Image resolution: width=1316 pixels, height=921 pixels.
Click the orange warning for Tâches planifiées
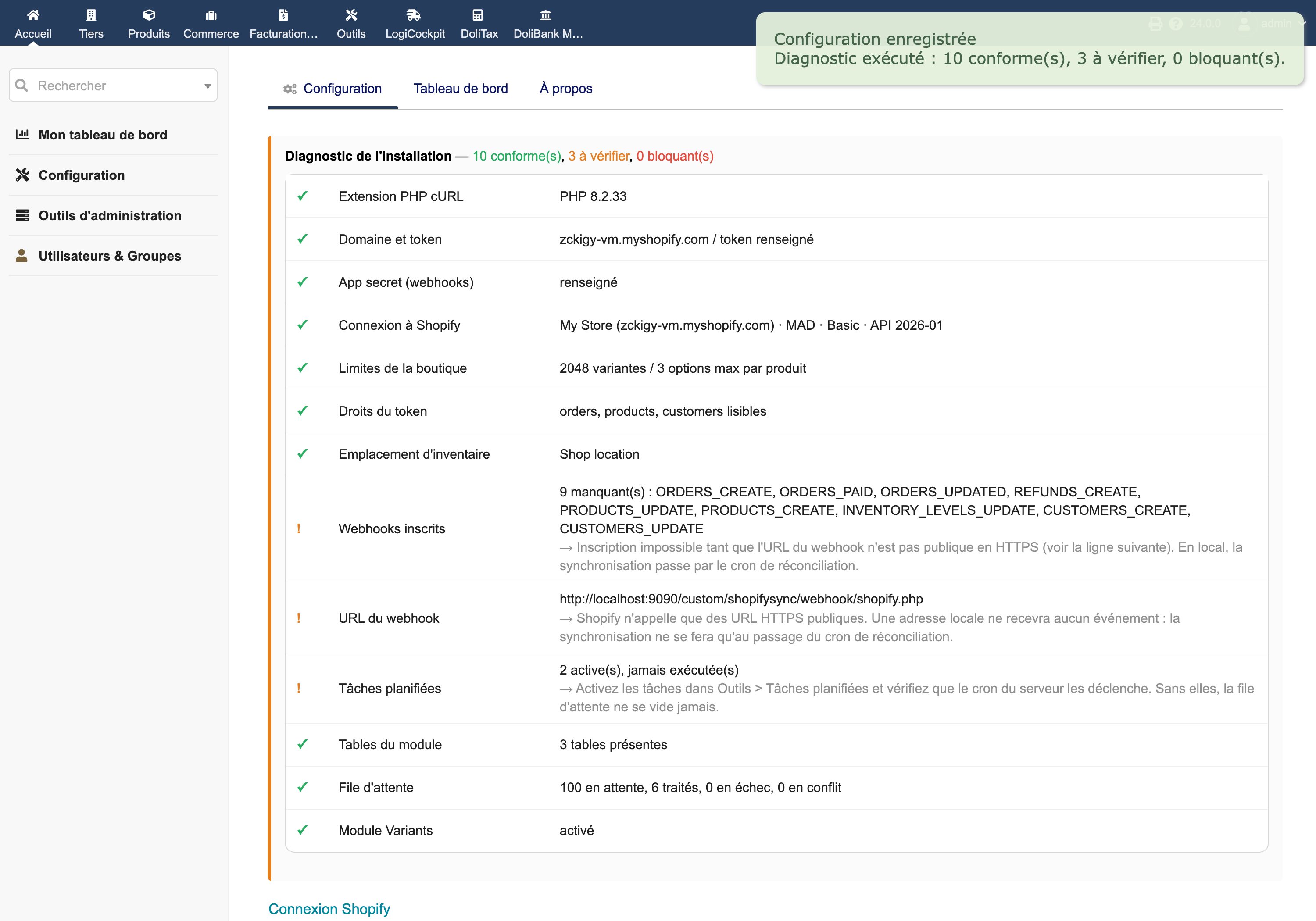click(x=299, y=688)
